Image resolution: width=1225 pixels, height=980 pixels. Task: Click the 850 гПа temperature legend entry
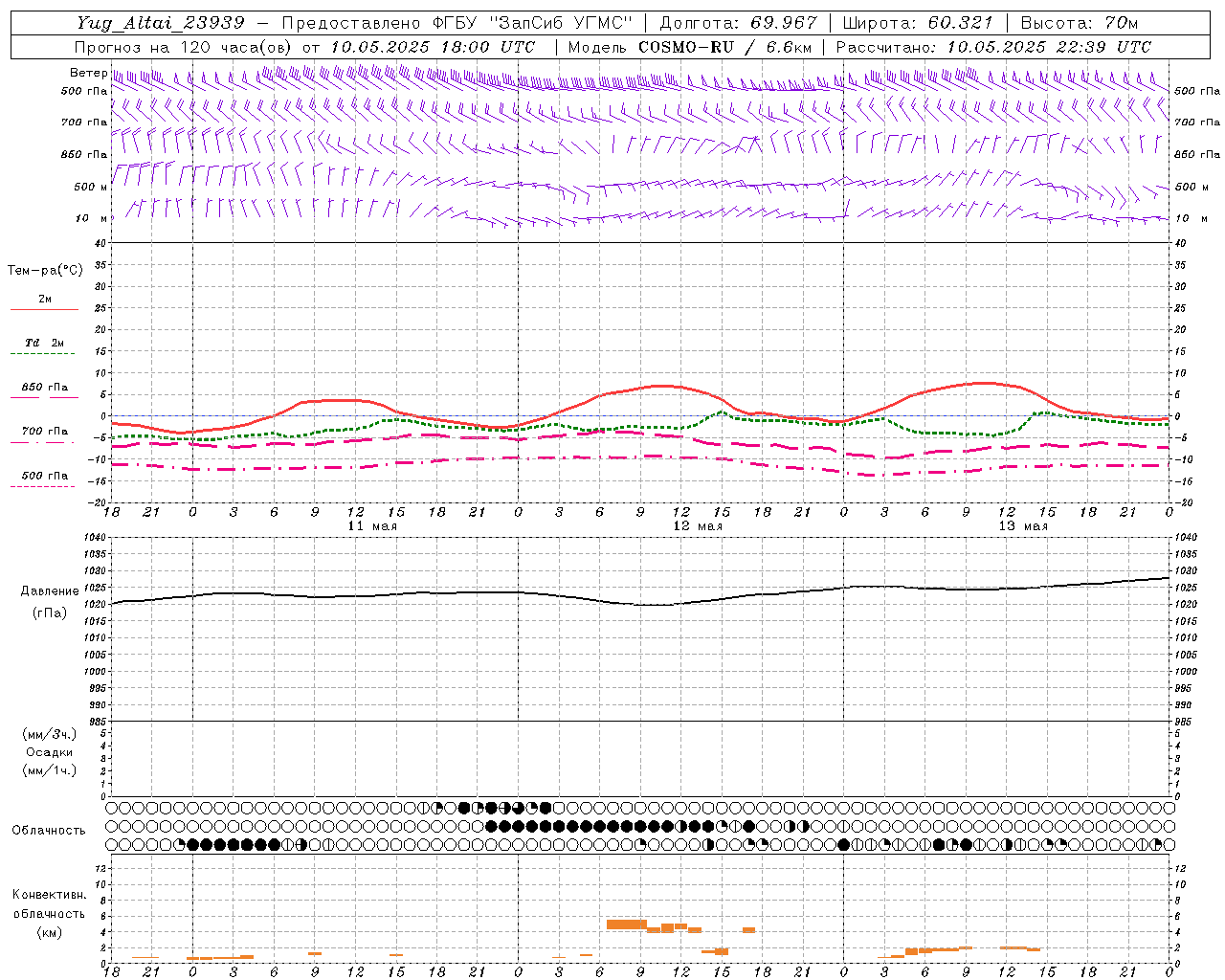coord(45,388)
